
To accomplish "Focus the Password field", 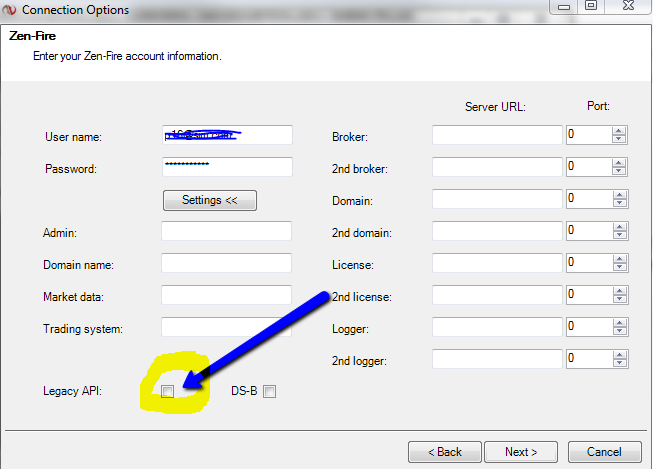I will pyautogui.click(x=227, y=167).
